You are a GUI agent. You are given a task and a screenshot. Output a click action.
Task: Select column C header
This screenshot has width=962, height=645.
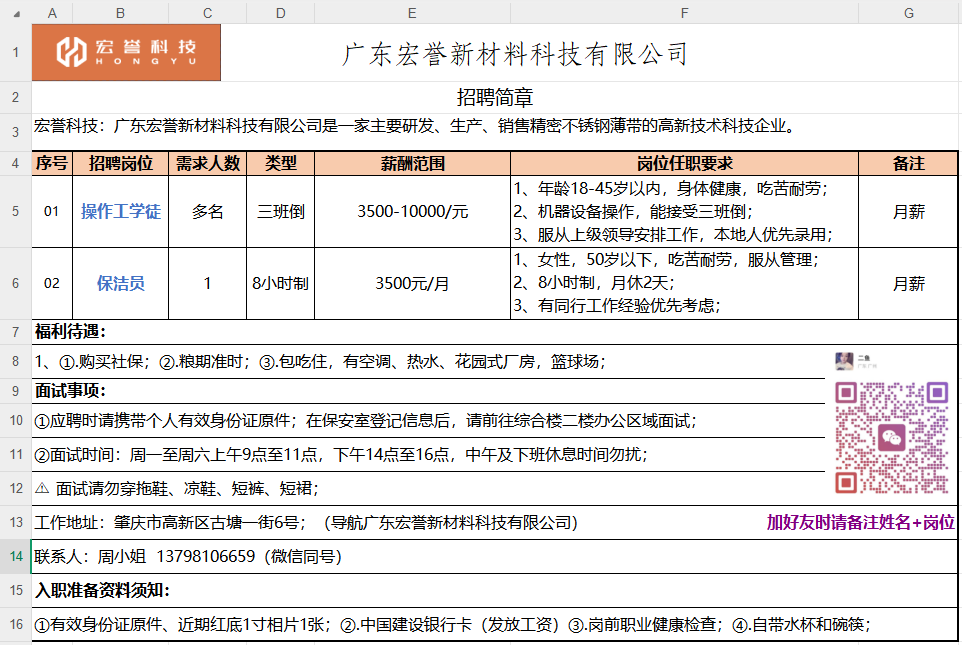point(207,13)
